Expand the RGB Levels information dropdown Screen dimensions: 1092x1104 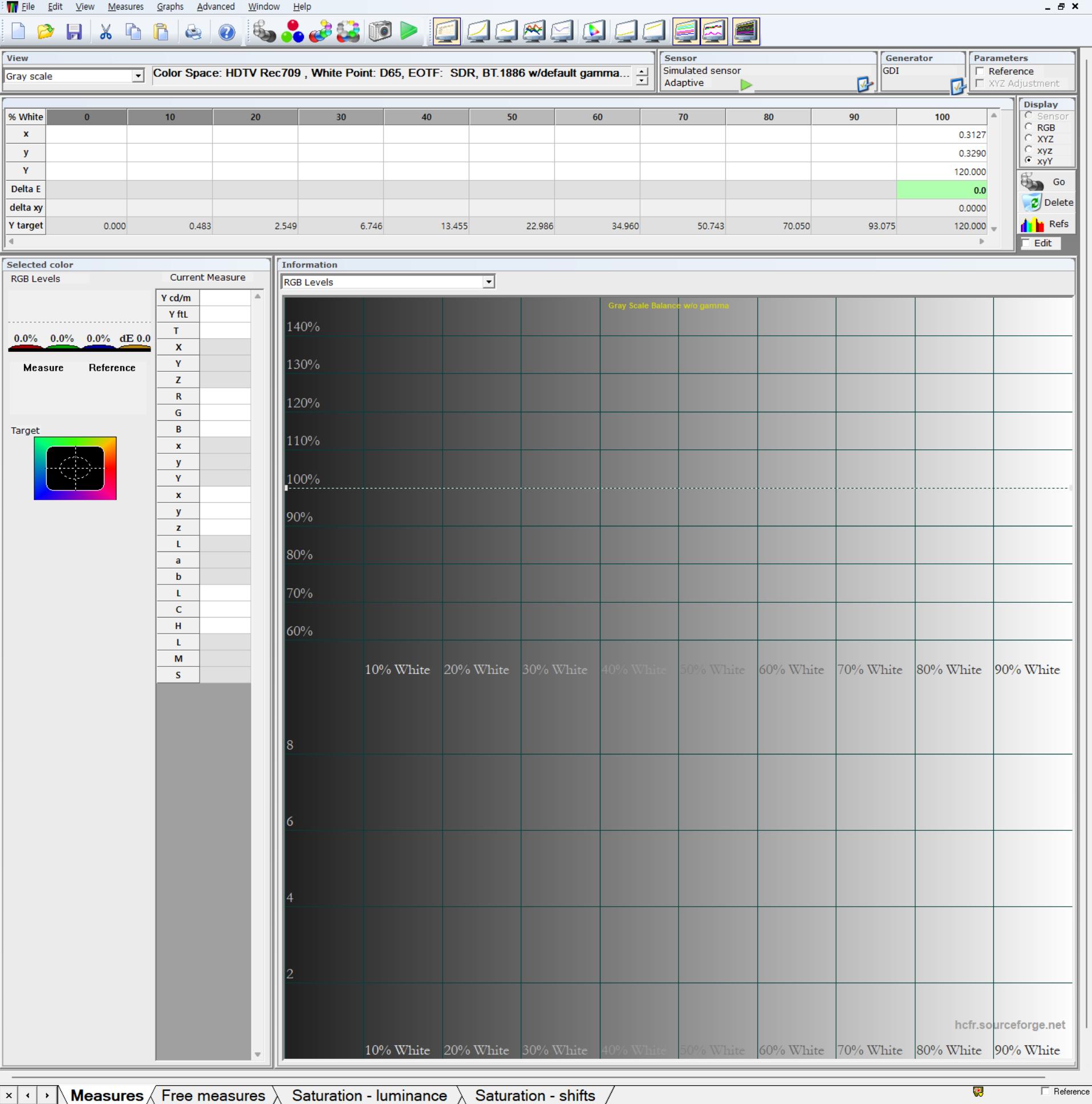[488, 282]
